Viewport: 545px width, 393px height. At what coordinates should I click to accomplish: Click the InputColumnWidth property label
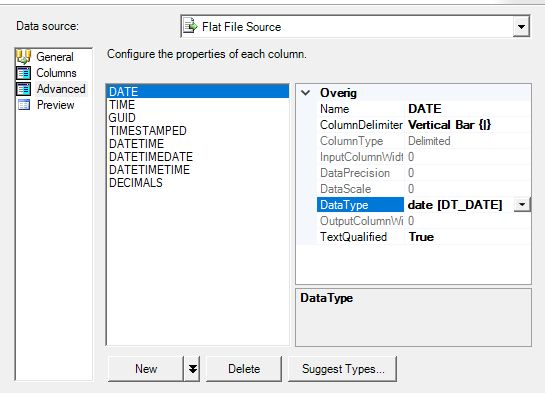pos(361,157)
